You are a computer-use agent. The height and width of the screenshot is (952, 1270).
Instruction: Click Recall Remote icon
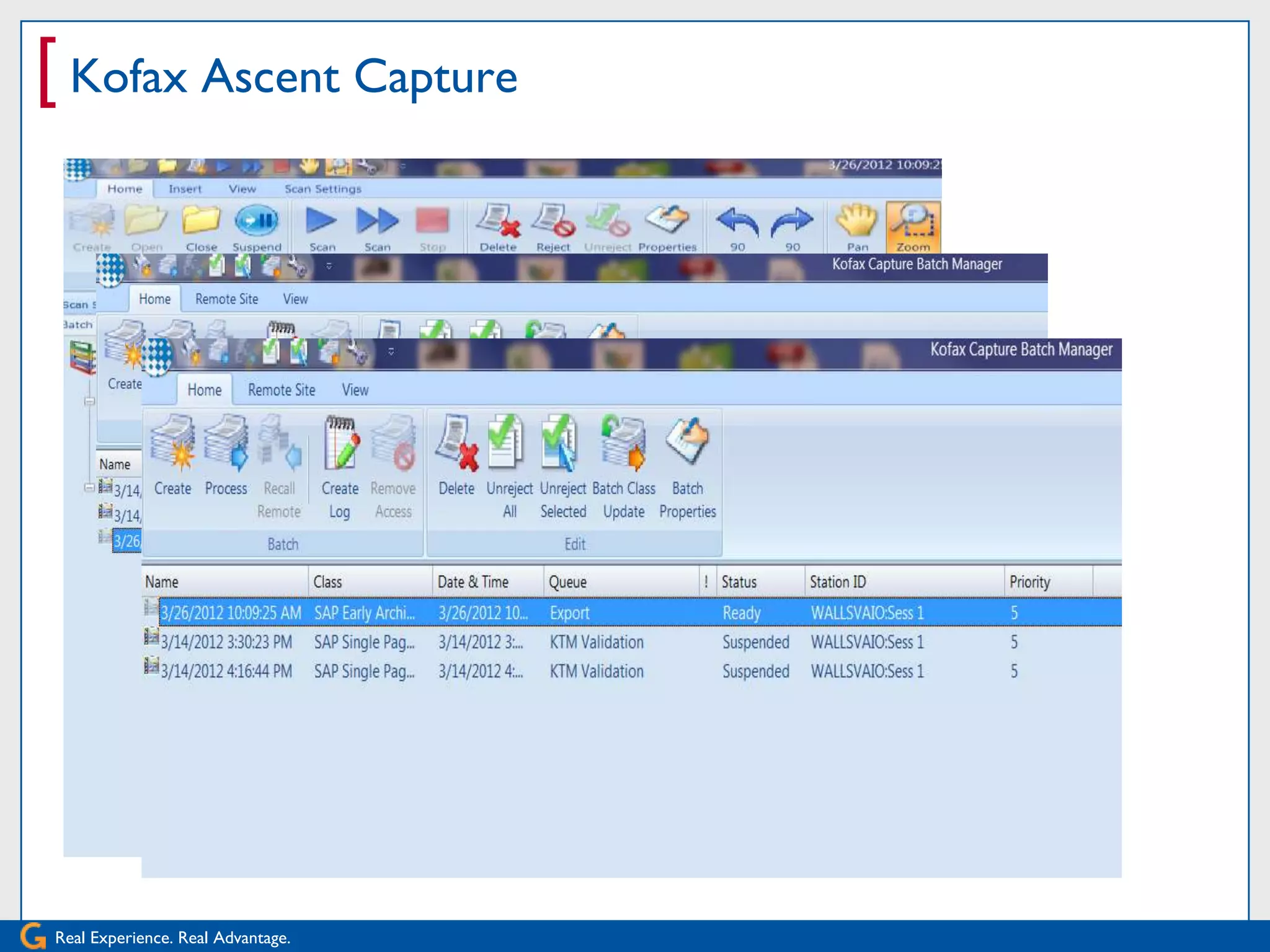(x=279, y=466)
